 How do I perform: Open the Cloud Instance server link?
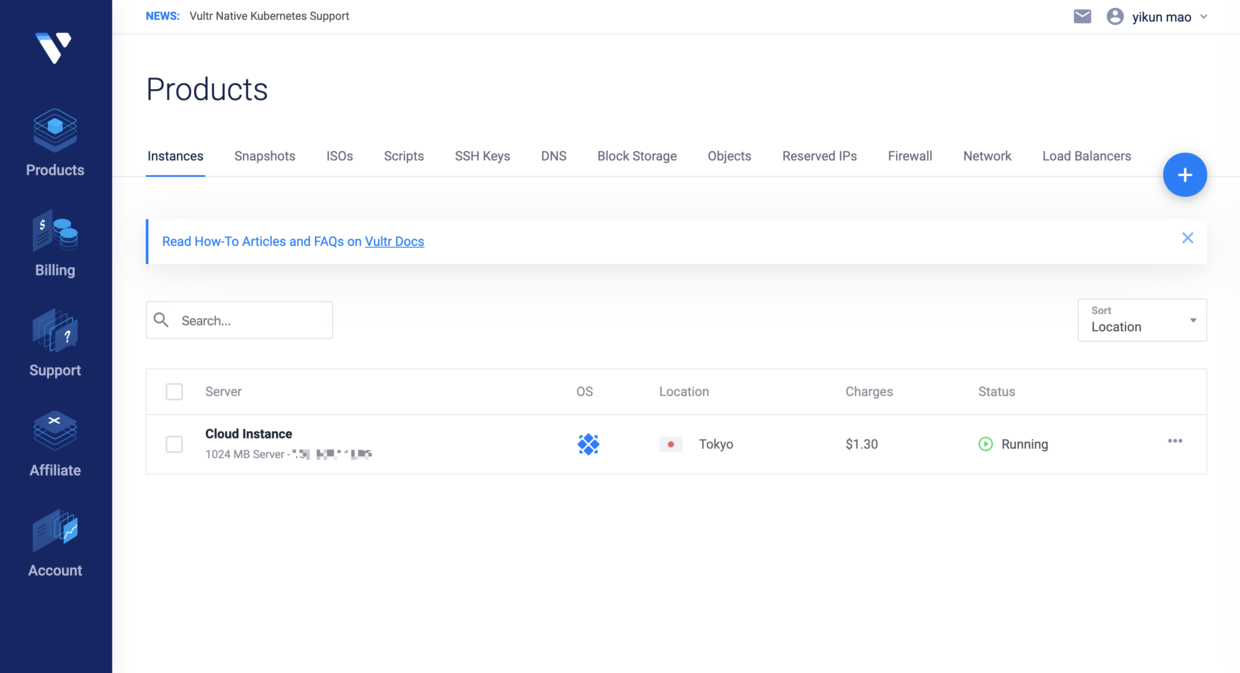249,434
